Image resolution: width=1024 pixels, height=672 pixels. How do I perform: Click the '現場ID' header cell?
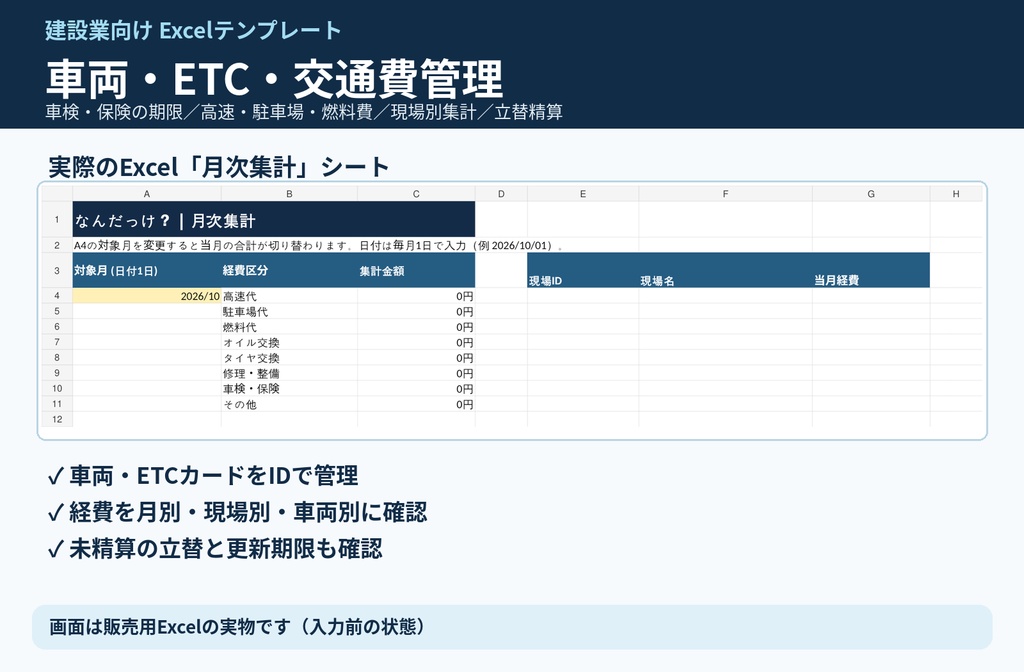point(583,270)
